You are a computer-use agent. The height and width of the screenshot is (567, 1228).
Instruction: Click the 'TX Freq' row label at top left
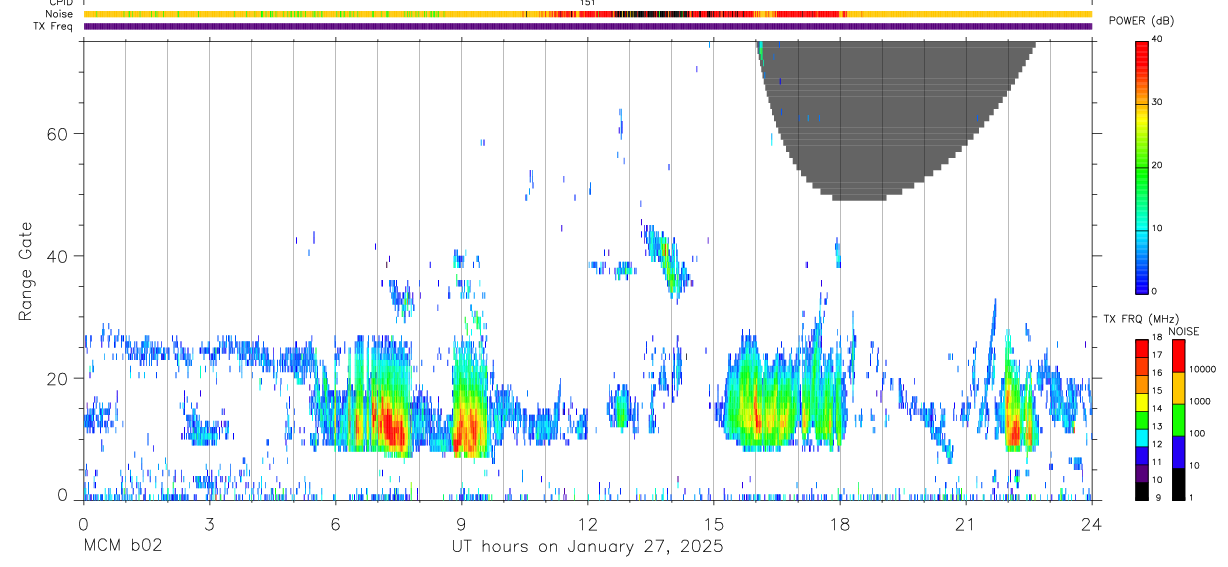click(54, 26)
